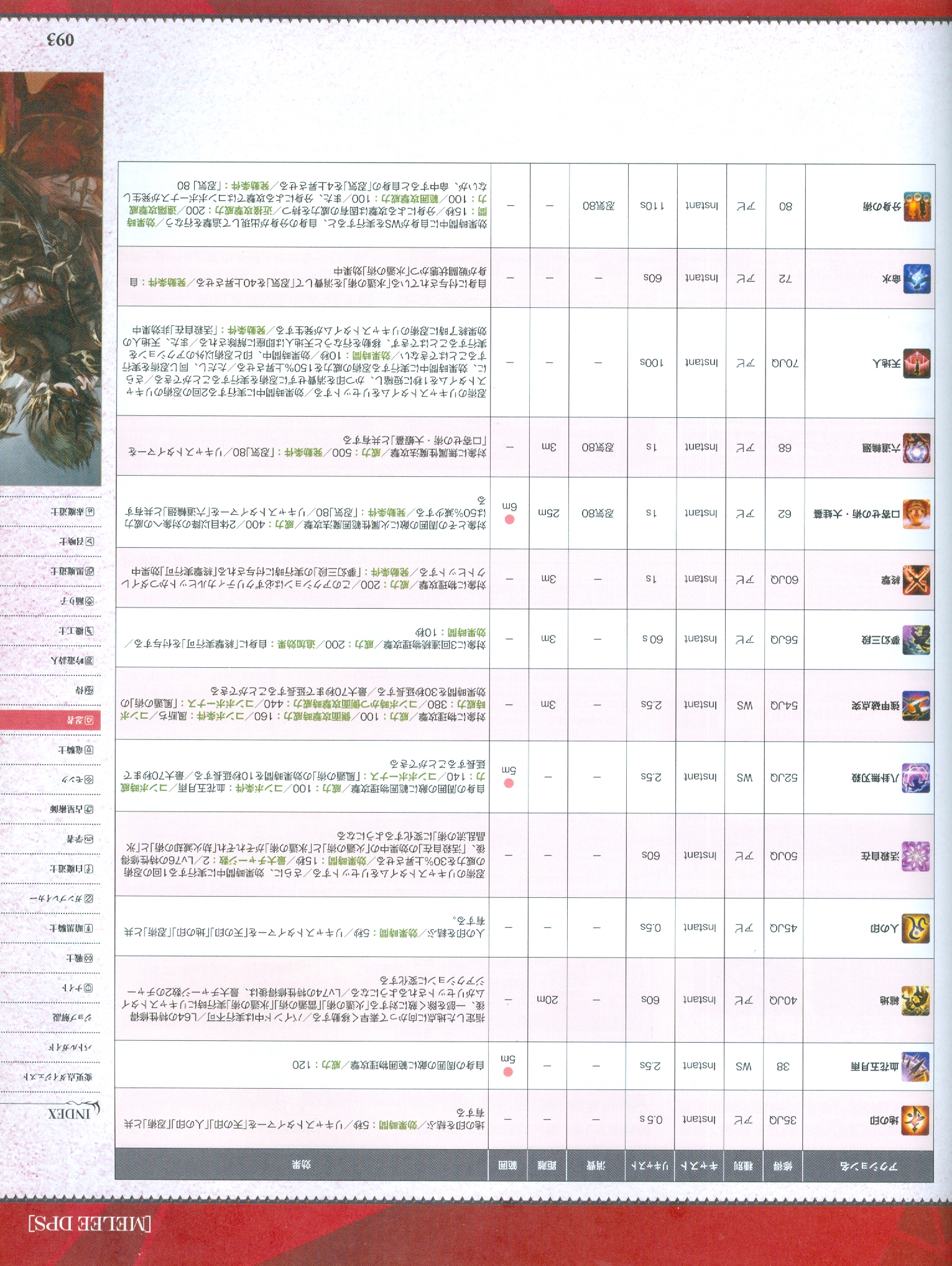Click the 人の印 mudra icon
952x1266 pixels.
point(917,928)
